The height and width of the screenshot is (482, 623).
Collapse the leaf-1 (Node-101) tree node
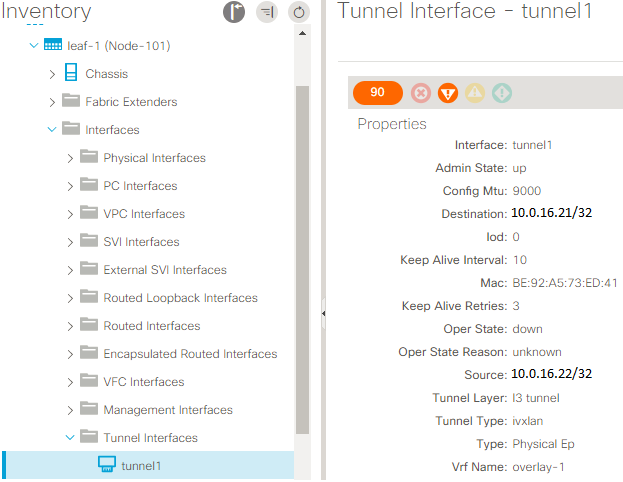click(x=34, y=45)
